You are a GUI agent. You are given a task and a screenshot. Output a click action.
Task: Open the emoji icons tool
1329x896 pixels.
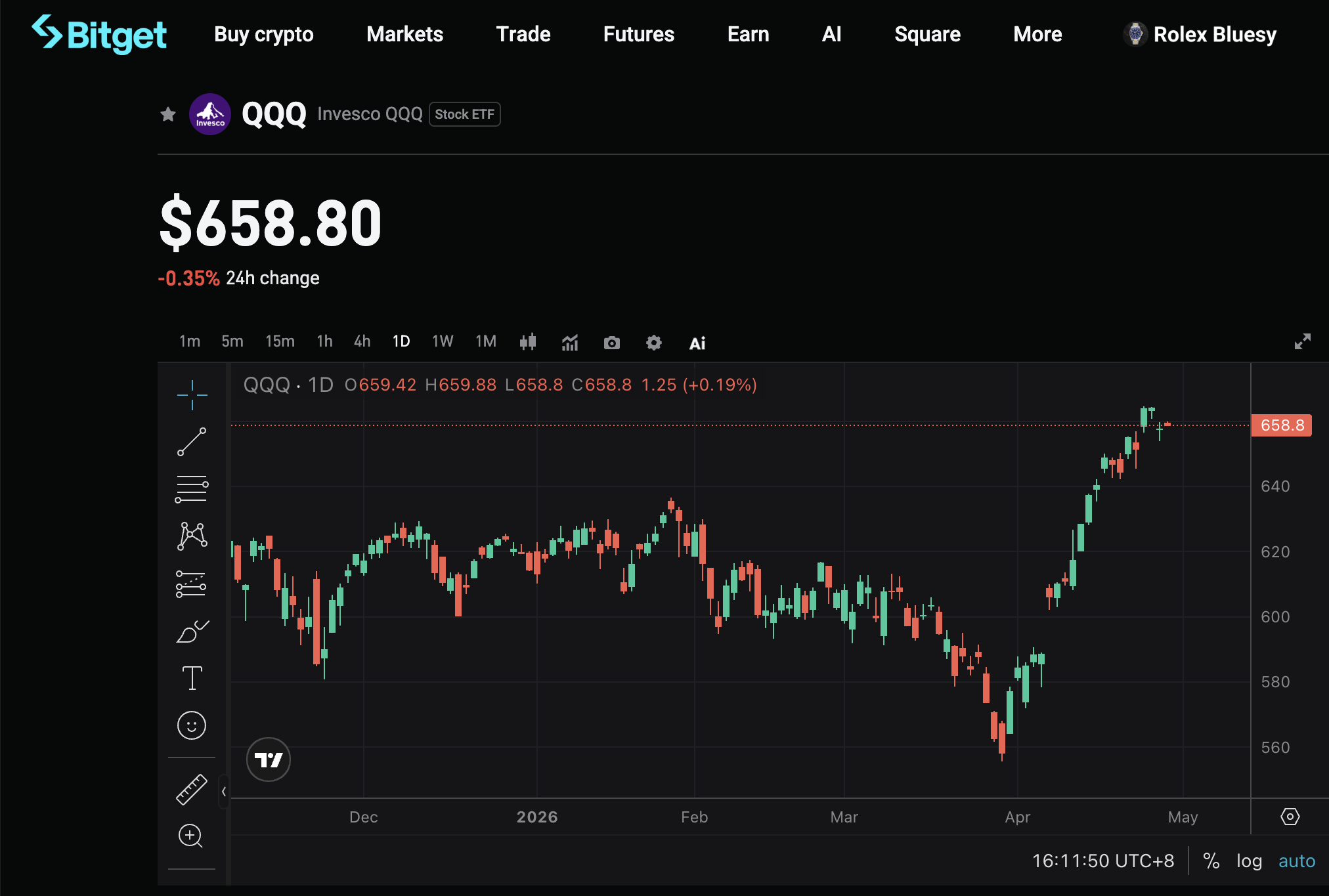[x=192, y=725]
